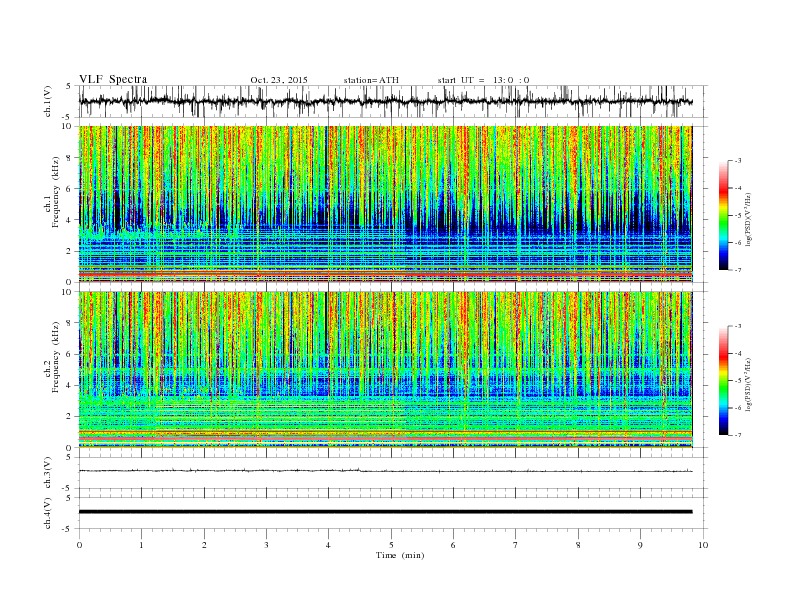Click the "VLF Spectra" plot title

pos(113,79)
